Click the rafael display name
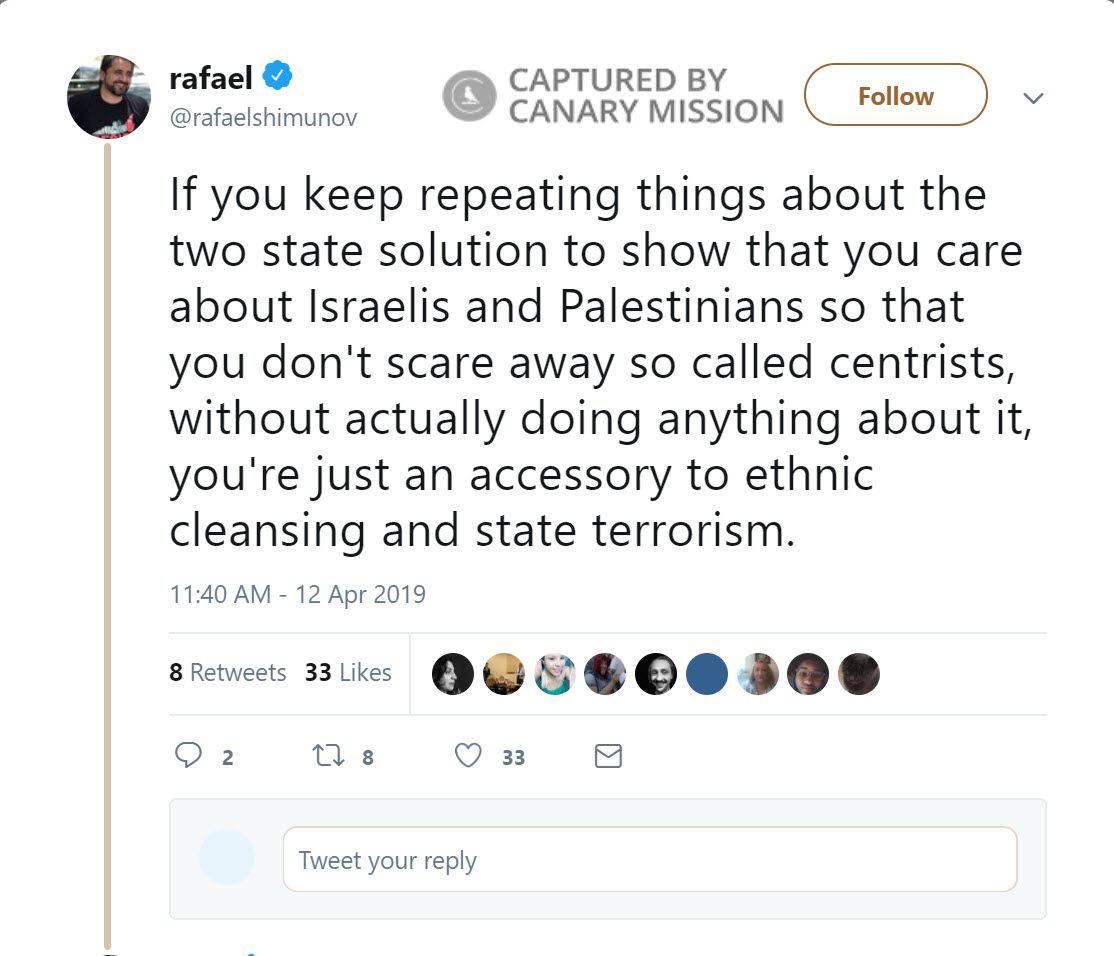 [x=210, y=77]
